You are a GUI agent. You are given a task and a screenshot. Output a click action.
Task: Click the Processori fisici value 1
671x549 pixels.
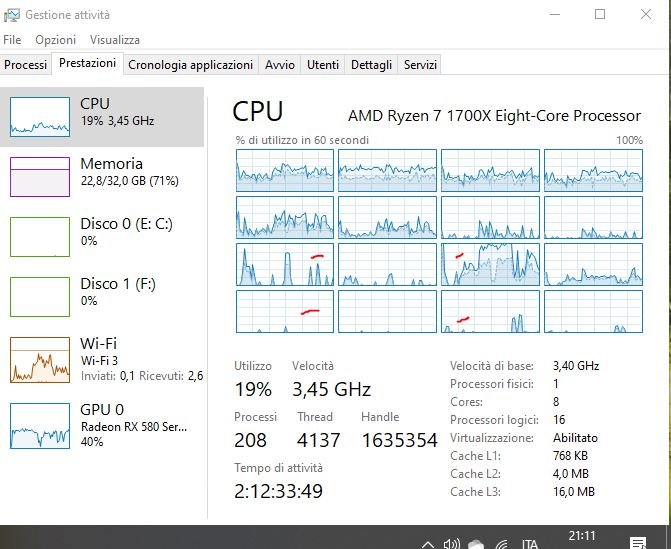click(556, 384)
